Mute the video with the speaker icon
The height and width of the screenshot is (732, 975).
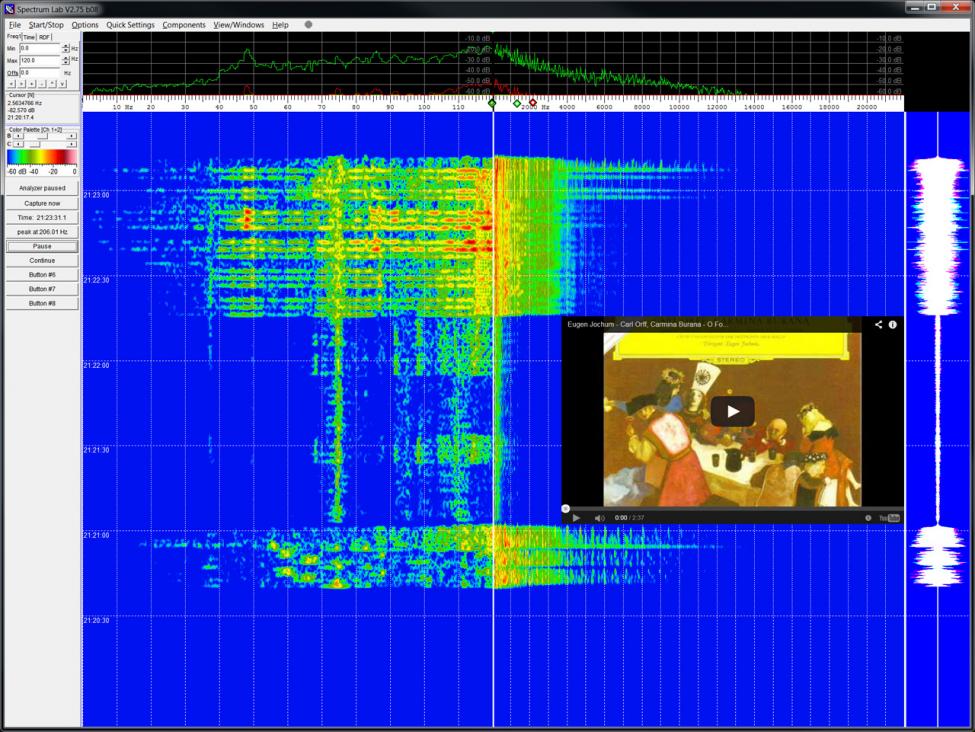(x=599, y=518)
